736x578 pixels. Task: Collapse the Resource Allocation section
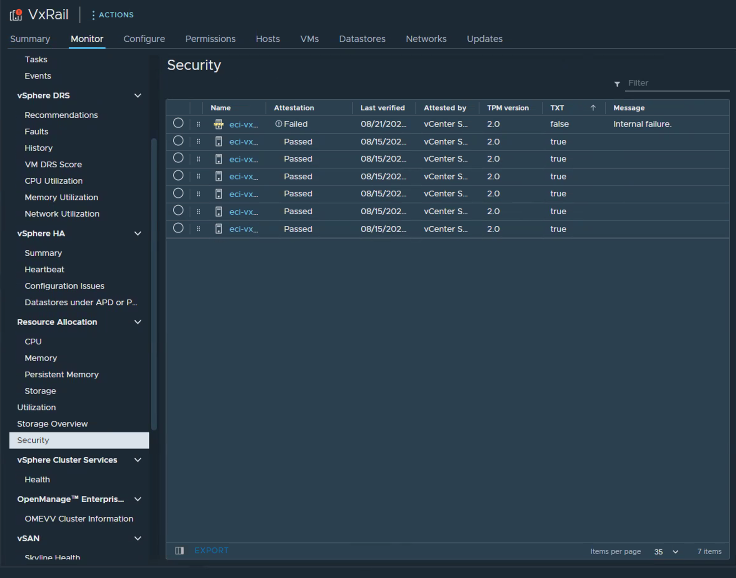point(138,322)
